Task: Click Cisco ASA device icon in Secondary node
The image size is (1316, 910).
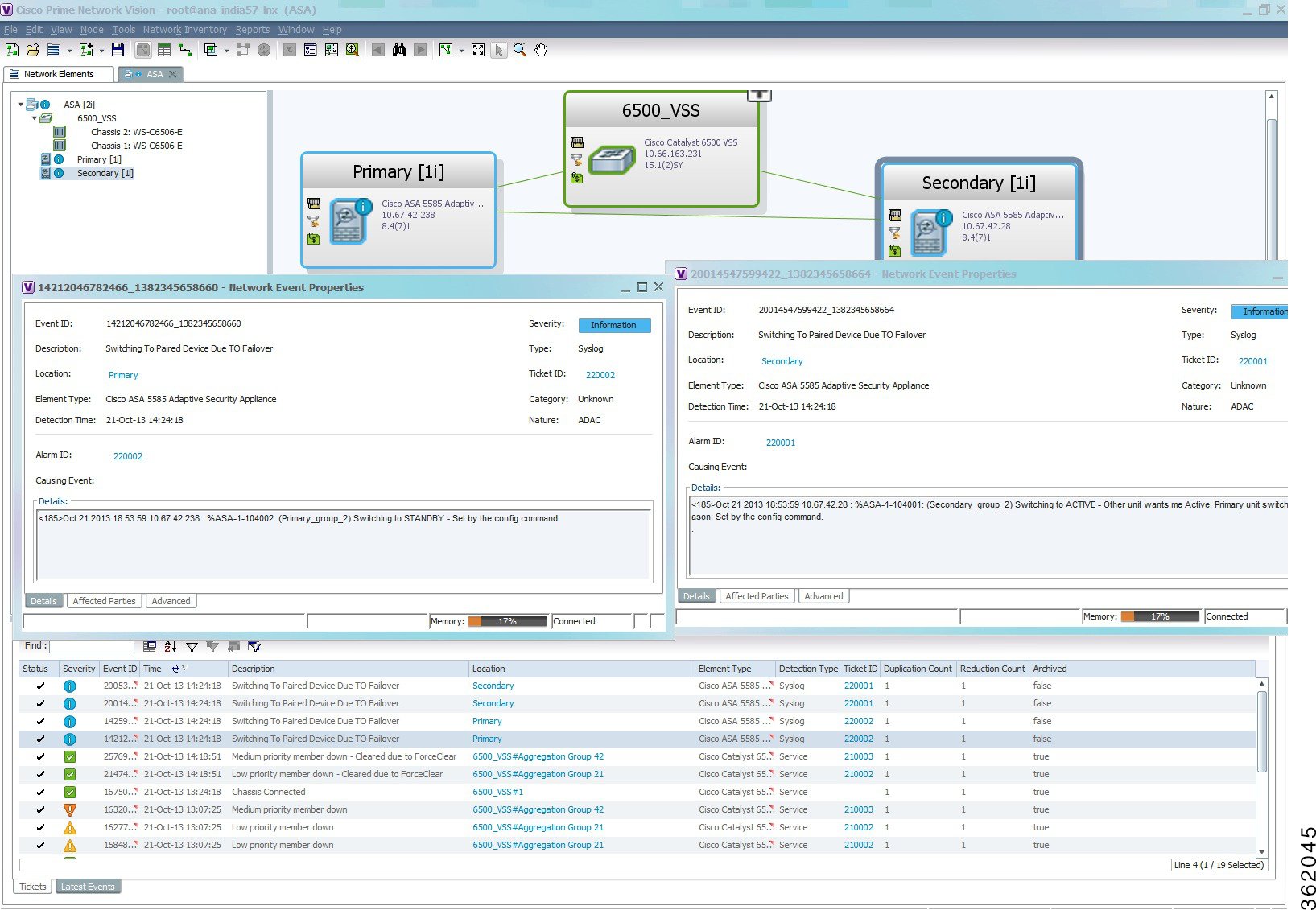Action: pyautogui.click(x=930, y=232)
